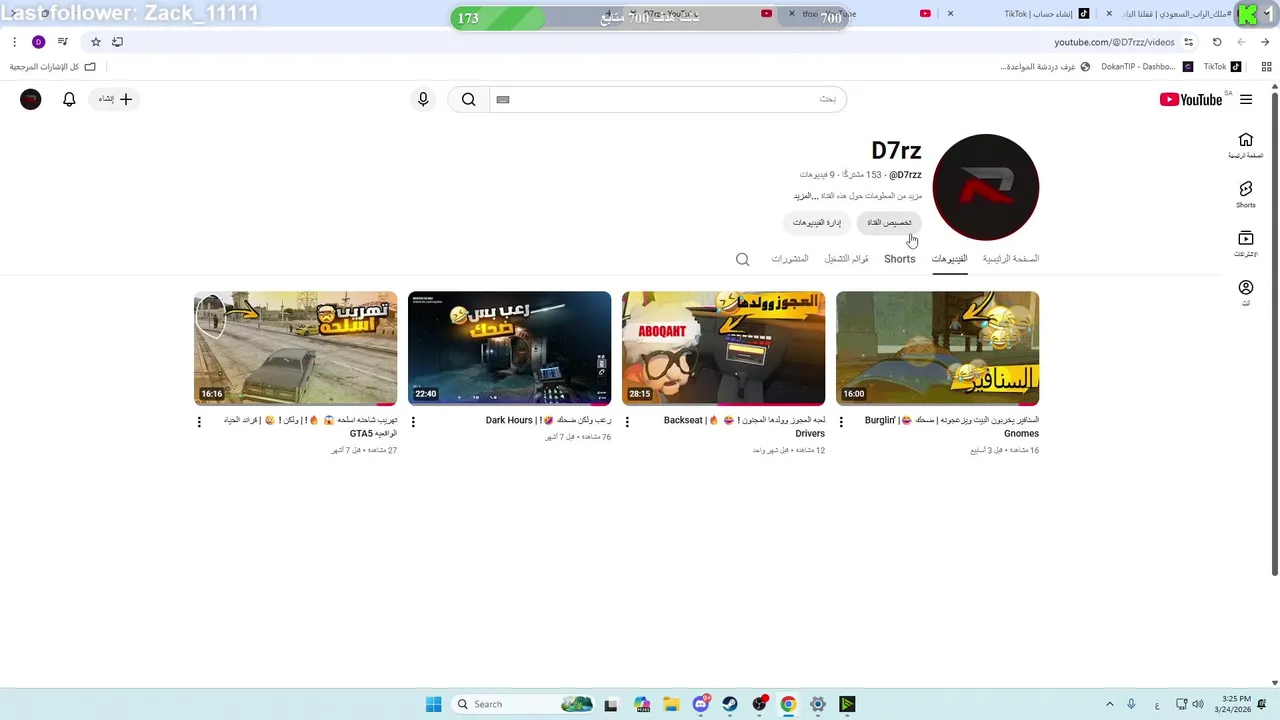Open the DokanTIP Dashboard bookmark
1280x720 pixels.
coord(1146,67)
